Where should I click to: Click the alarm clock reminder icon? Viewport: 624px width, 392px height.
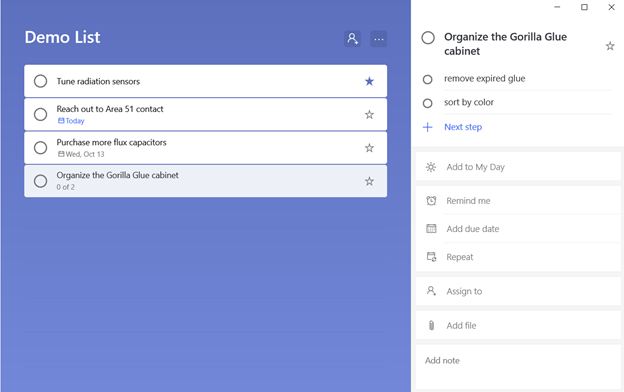(431, 201)
